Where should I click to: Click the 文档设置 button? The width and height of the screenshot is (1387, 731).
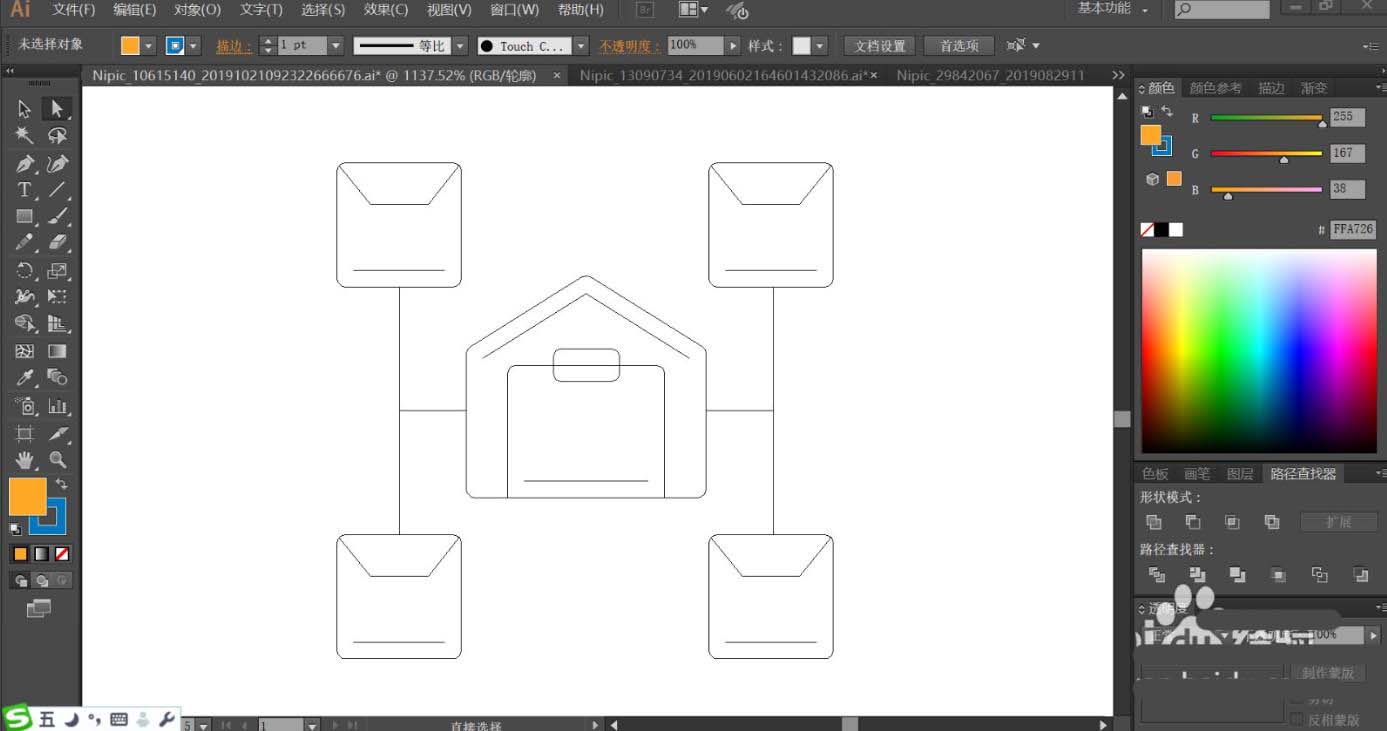(880, 46)
